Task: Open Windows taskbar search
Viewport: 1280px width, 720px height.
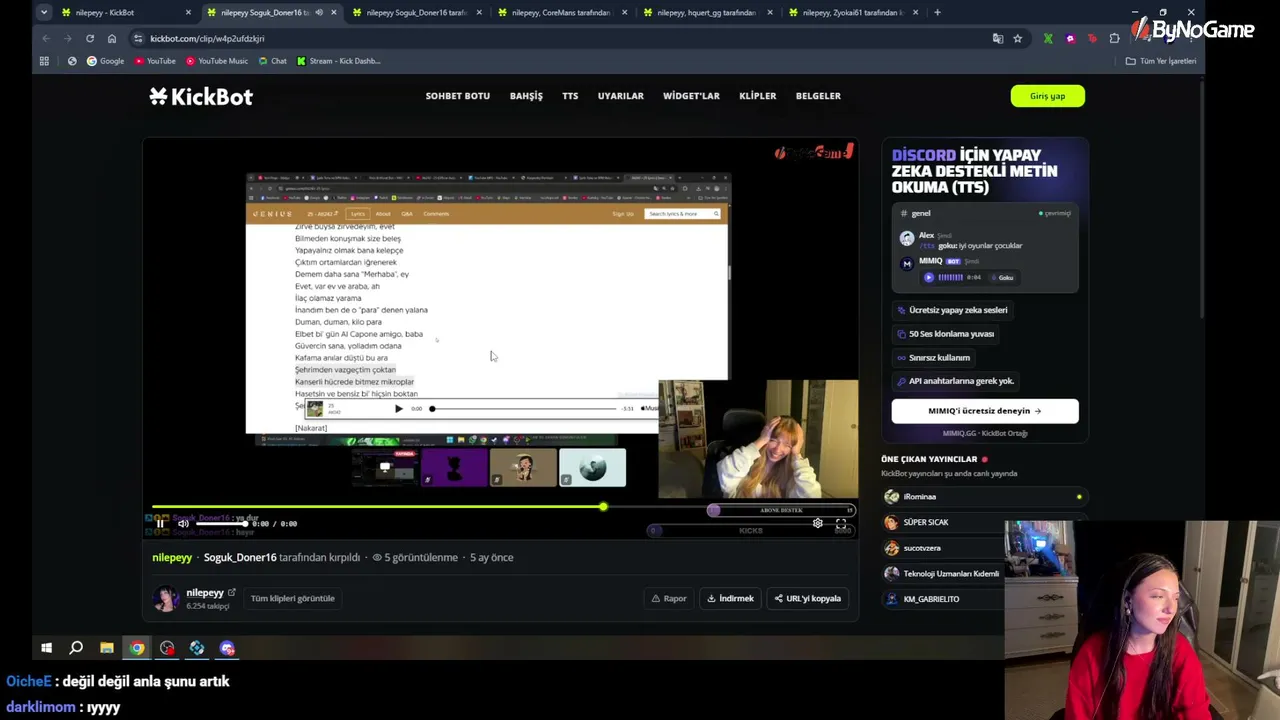Action: click(x=76, y=648)
